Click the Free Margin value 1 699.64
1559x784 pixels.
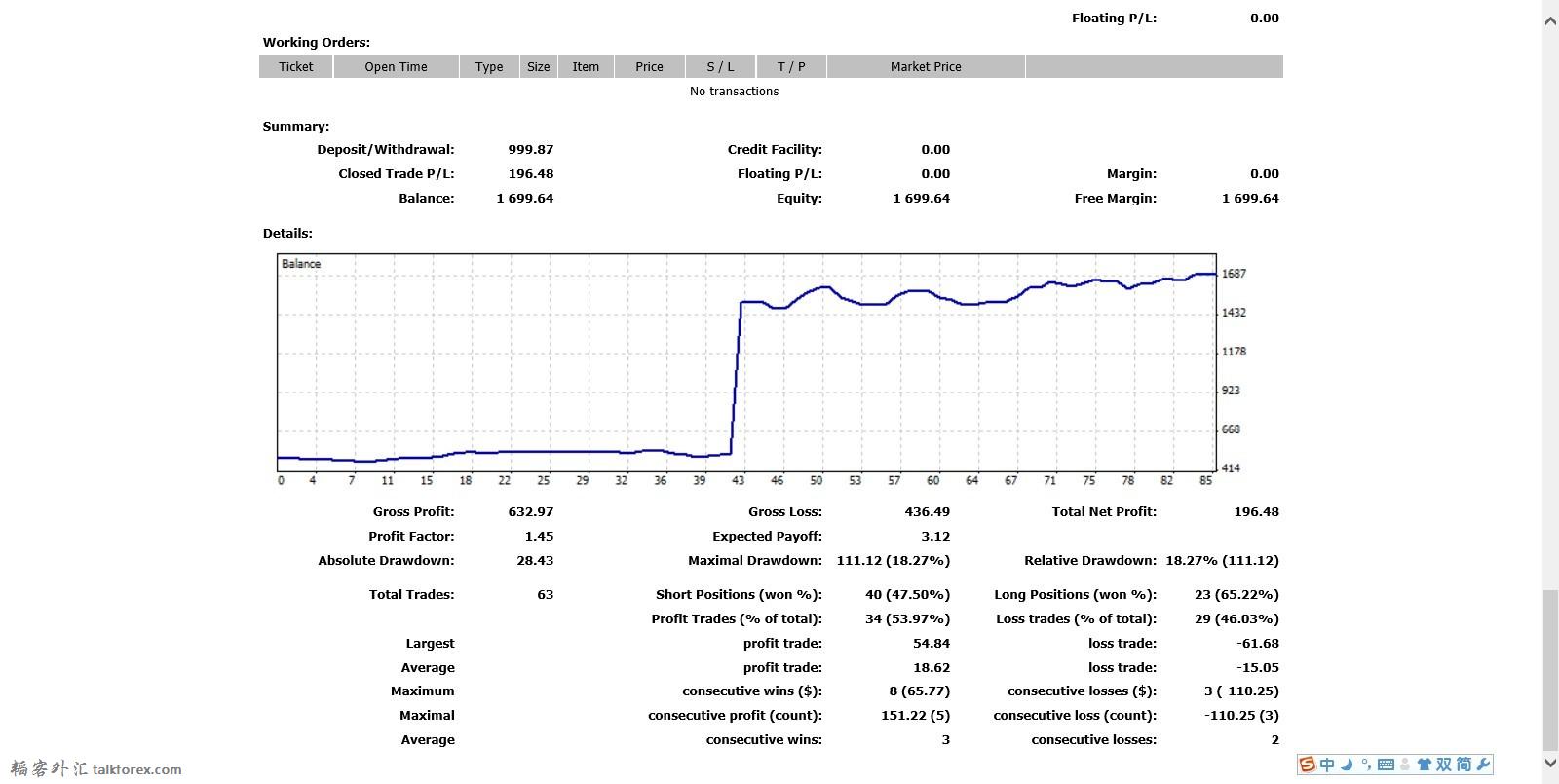[1250, 198]
